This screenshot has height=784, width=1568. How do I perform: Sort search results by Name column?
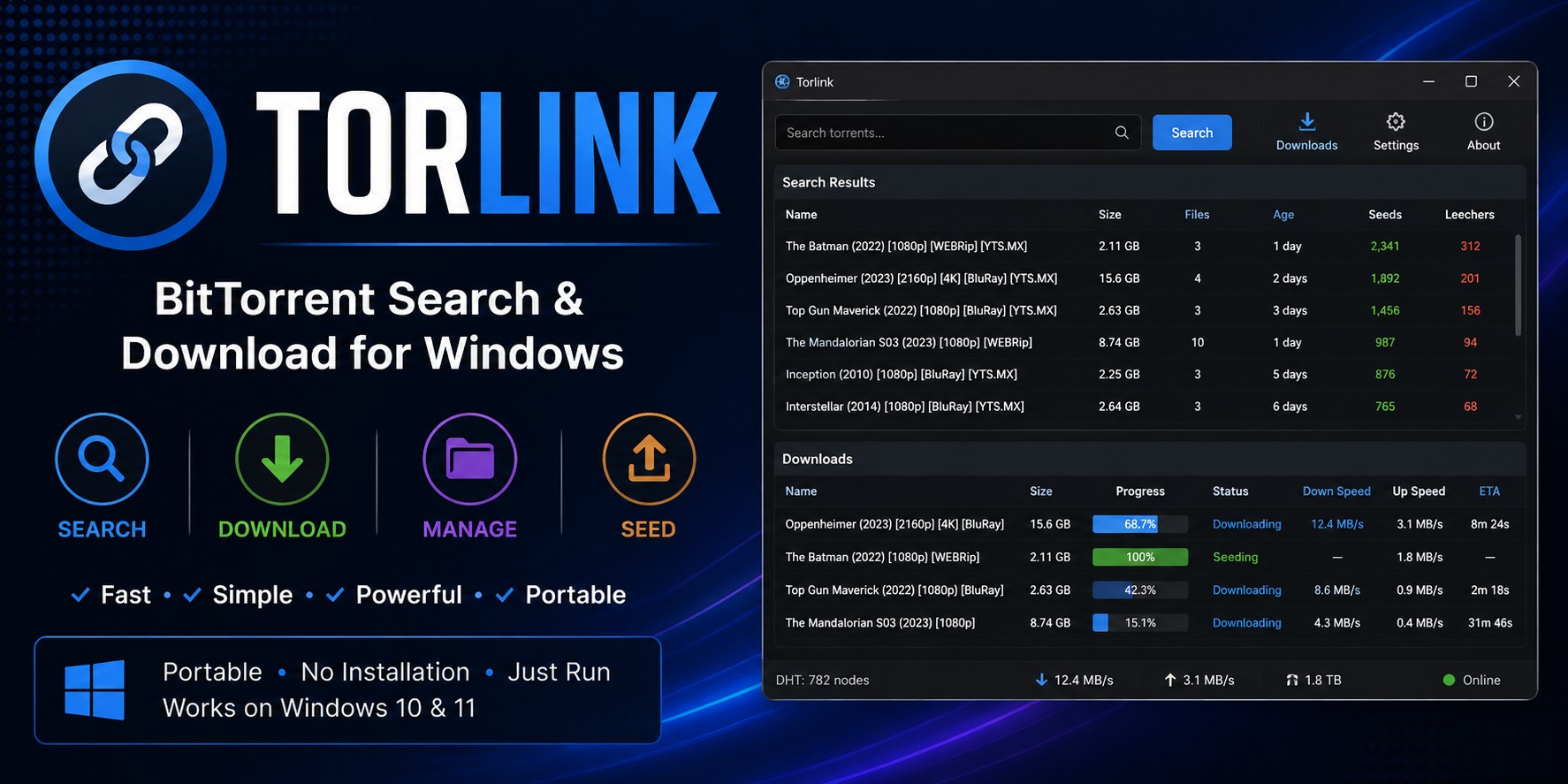pyautogui.click(x=801, y=215)
